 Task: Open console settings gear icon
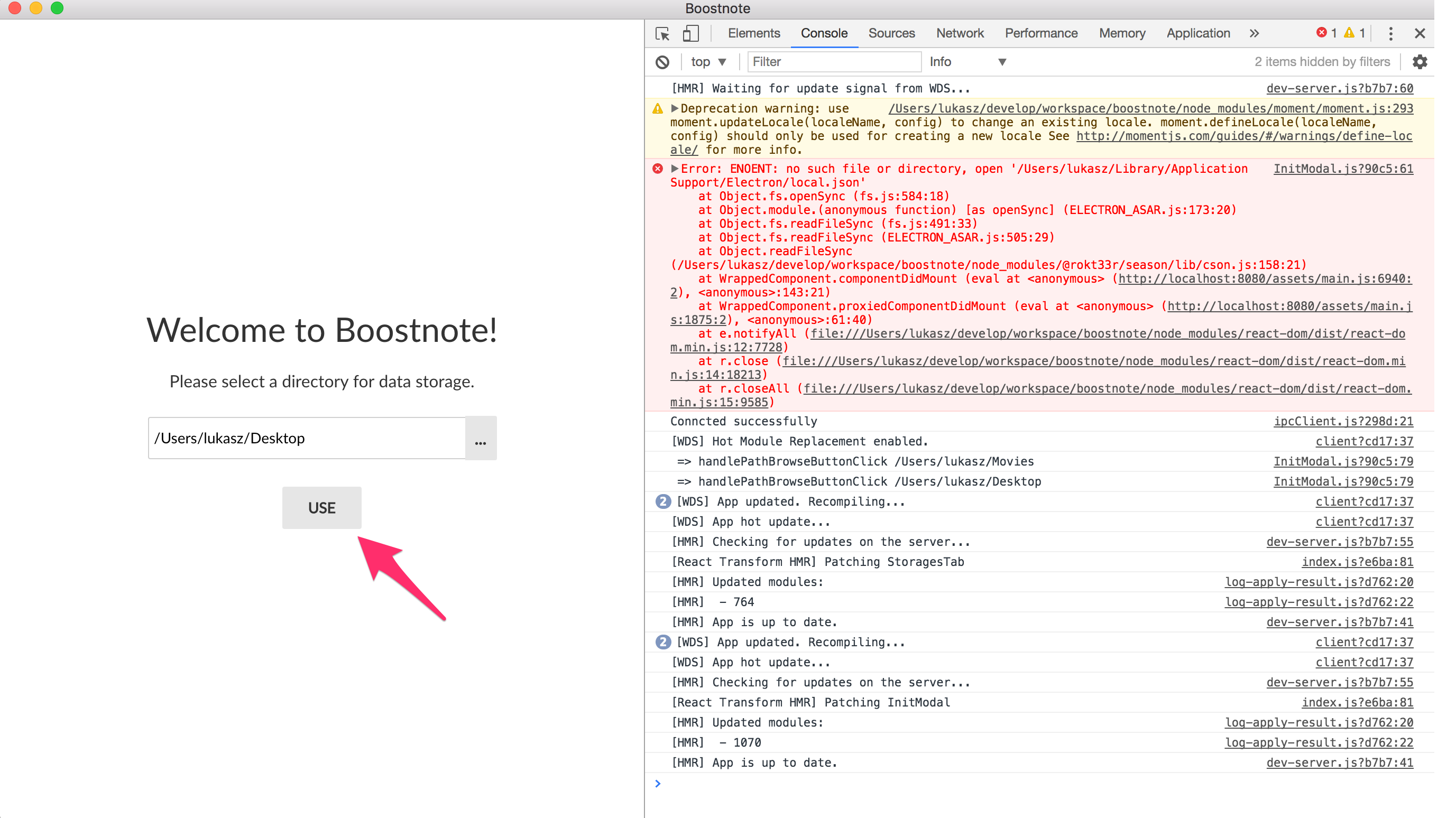(1420, 62)
